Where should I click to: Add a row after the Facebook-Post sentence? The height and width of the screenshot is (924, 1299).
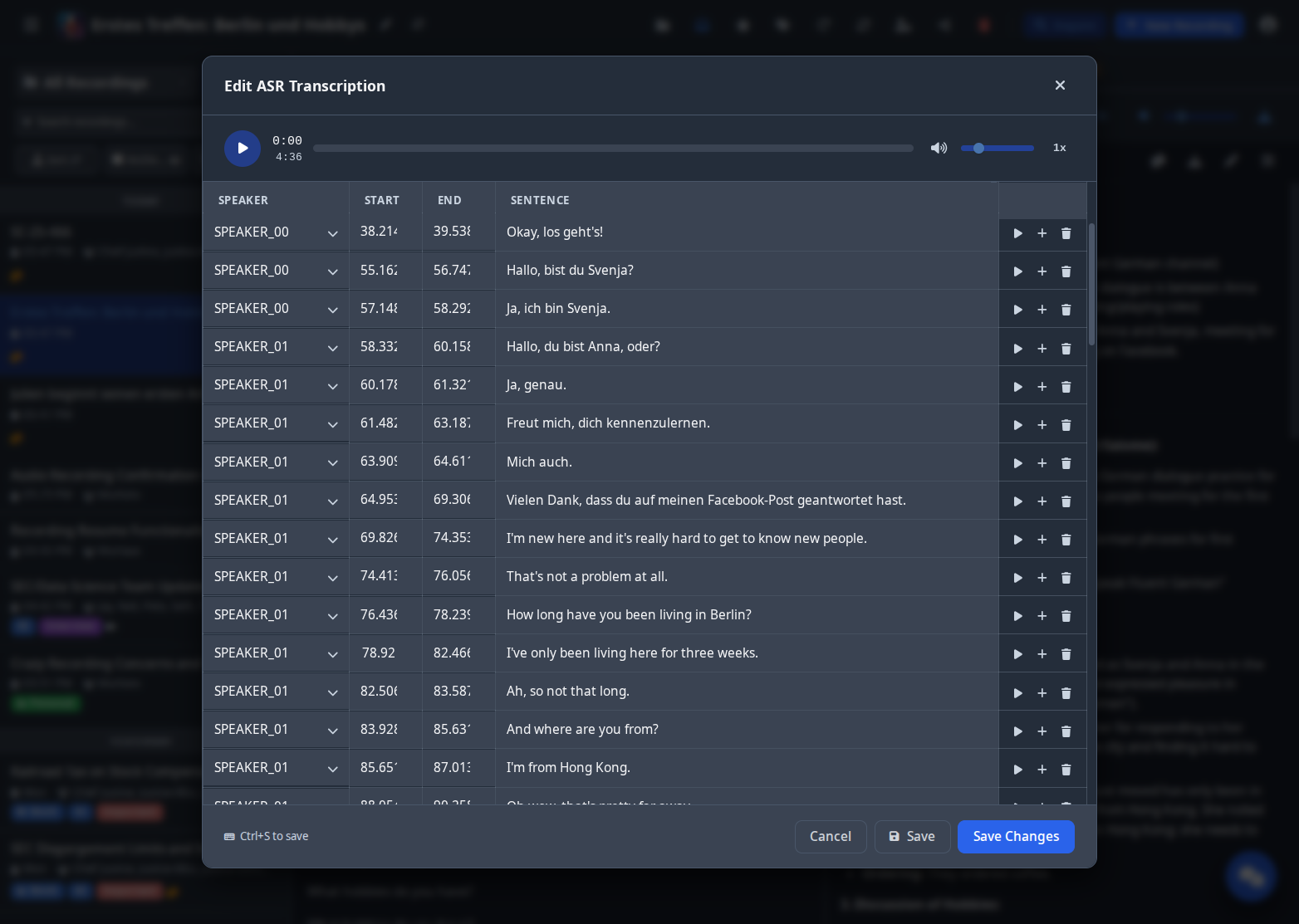tap(1042, 501)
